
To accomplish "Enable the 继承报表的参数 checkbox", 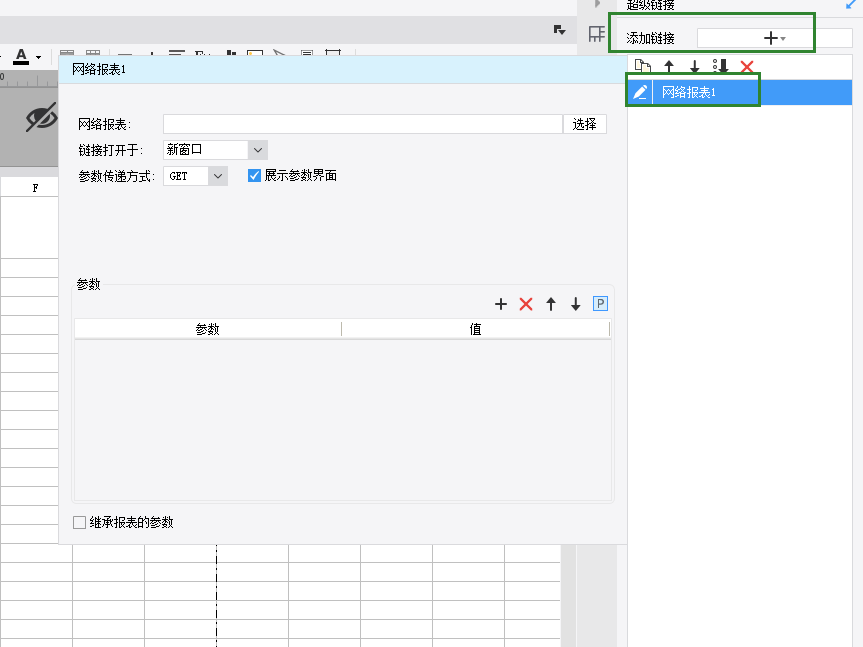I will click(x=79, y=522).
